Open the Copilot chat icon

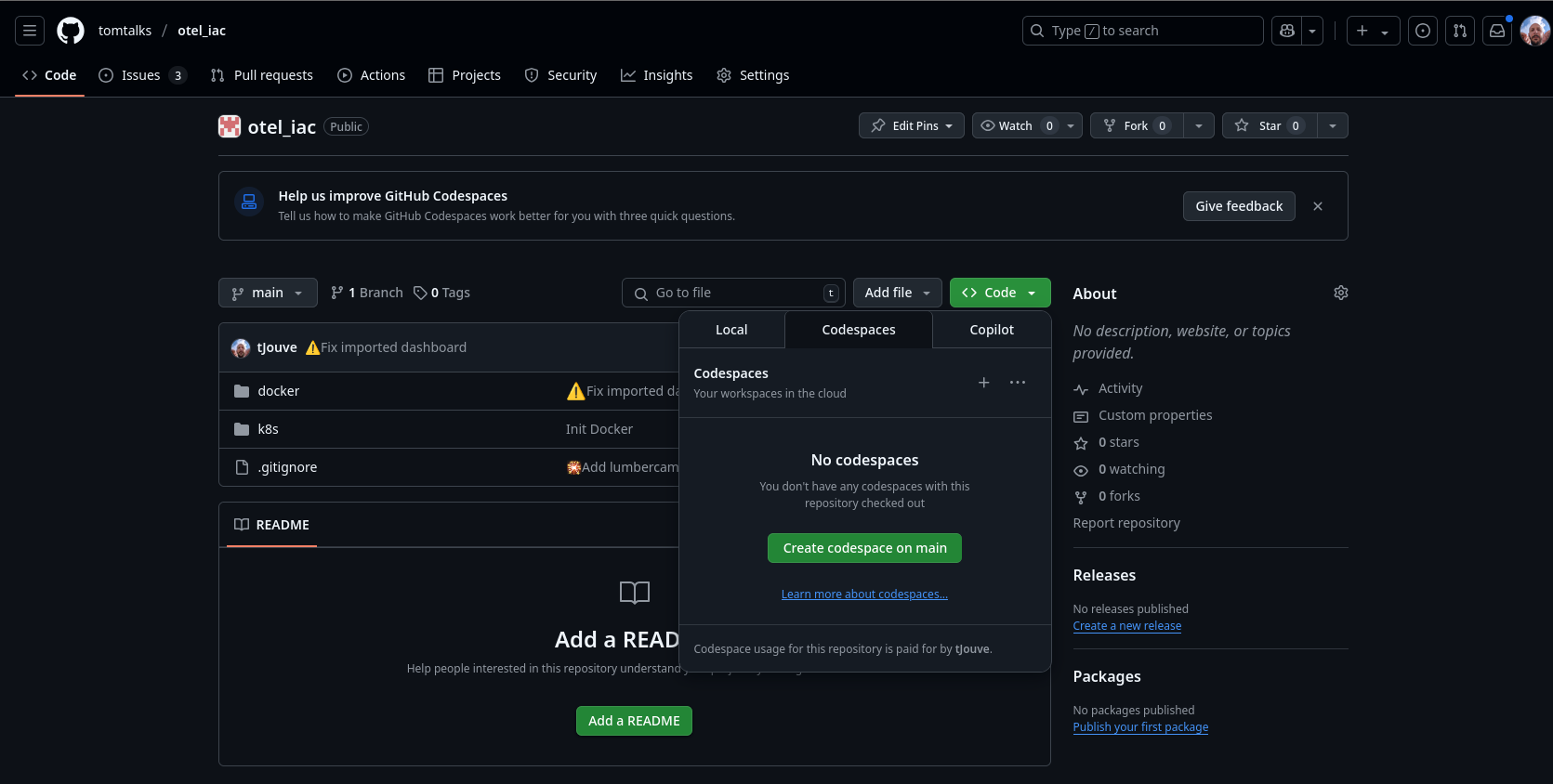click(x=1287, y=31)
